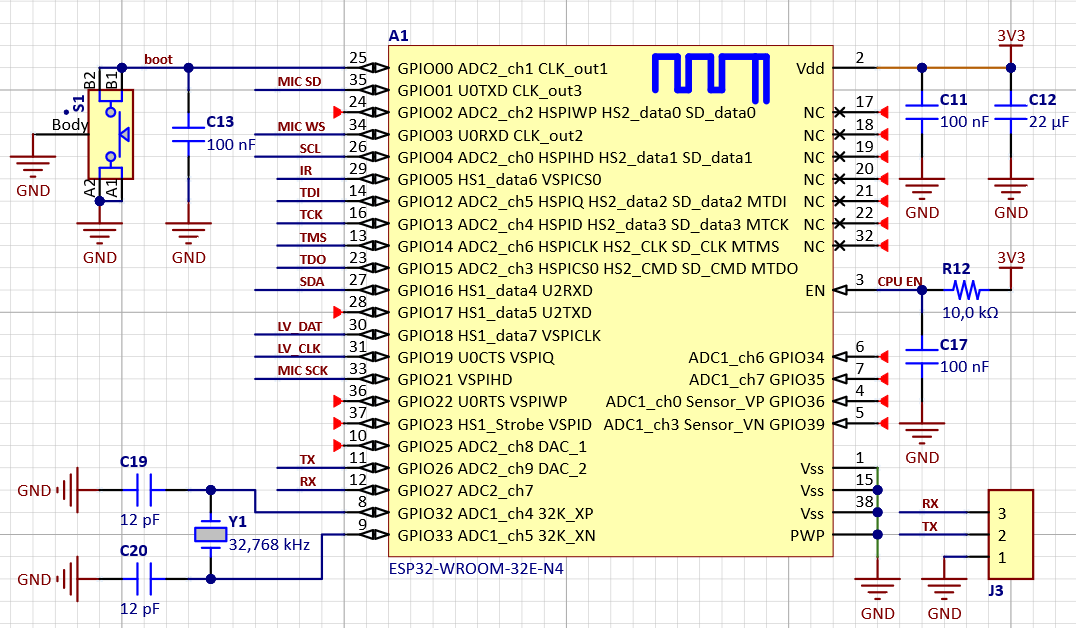This screenshot has width=1076, height=628.
Task: Click the TDO net label
Action: click(x=312, y=259)
